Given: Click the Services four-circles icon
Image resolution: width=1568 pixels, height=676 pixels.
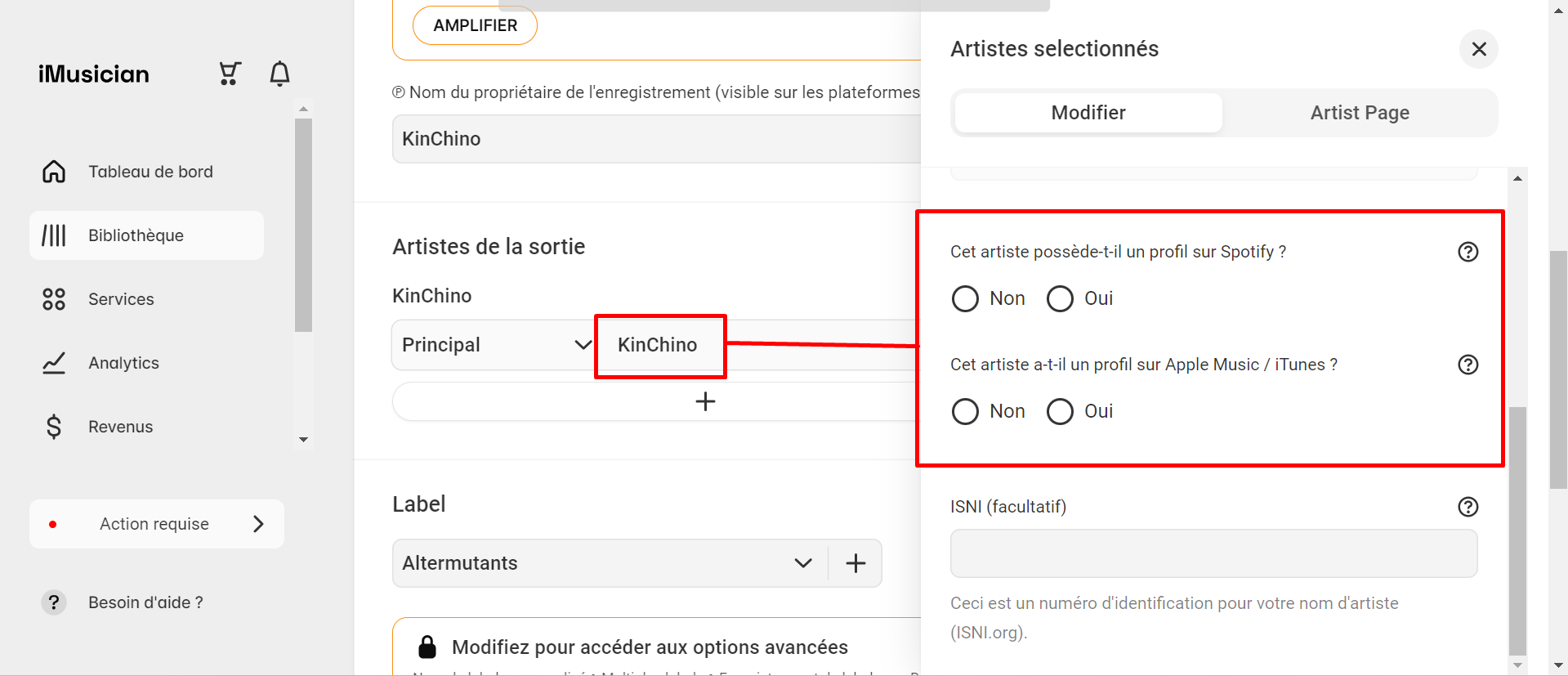Looking at the screenshot, I should click(x=54, y=299).
